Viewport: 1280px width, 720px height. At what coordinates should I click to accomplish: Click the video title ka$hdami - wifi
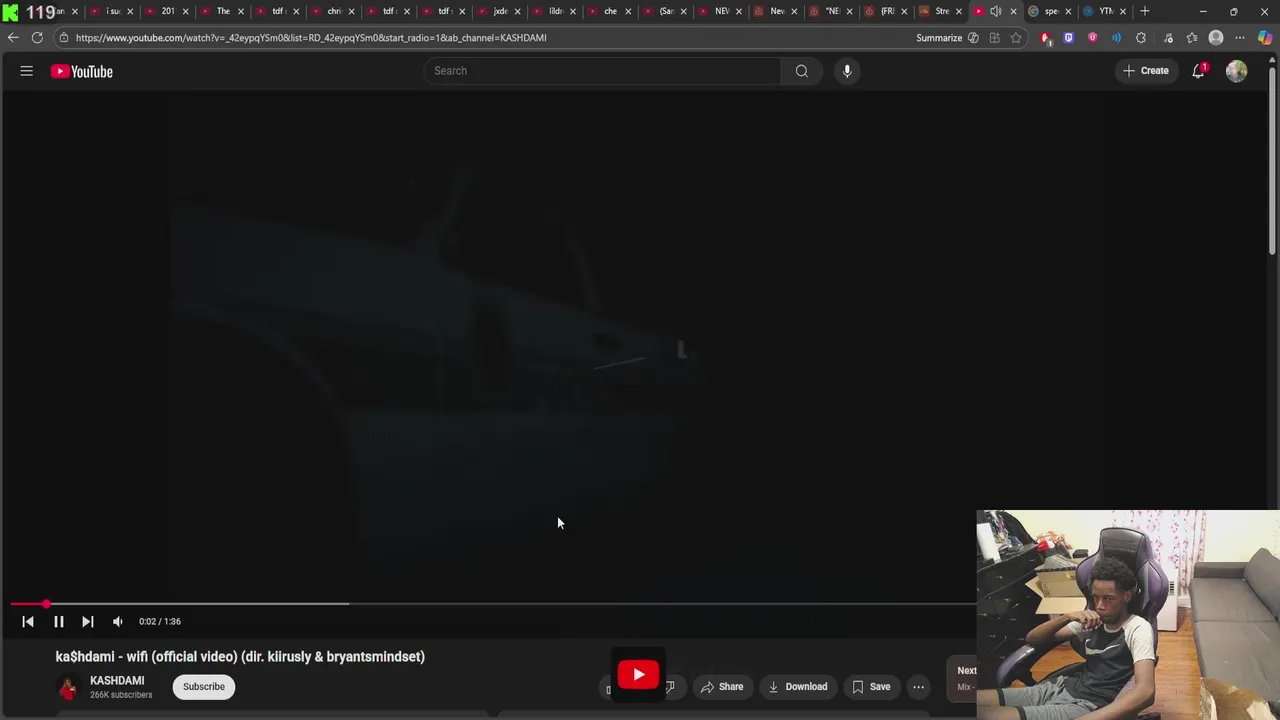point(240,657)
